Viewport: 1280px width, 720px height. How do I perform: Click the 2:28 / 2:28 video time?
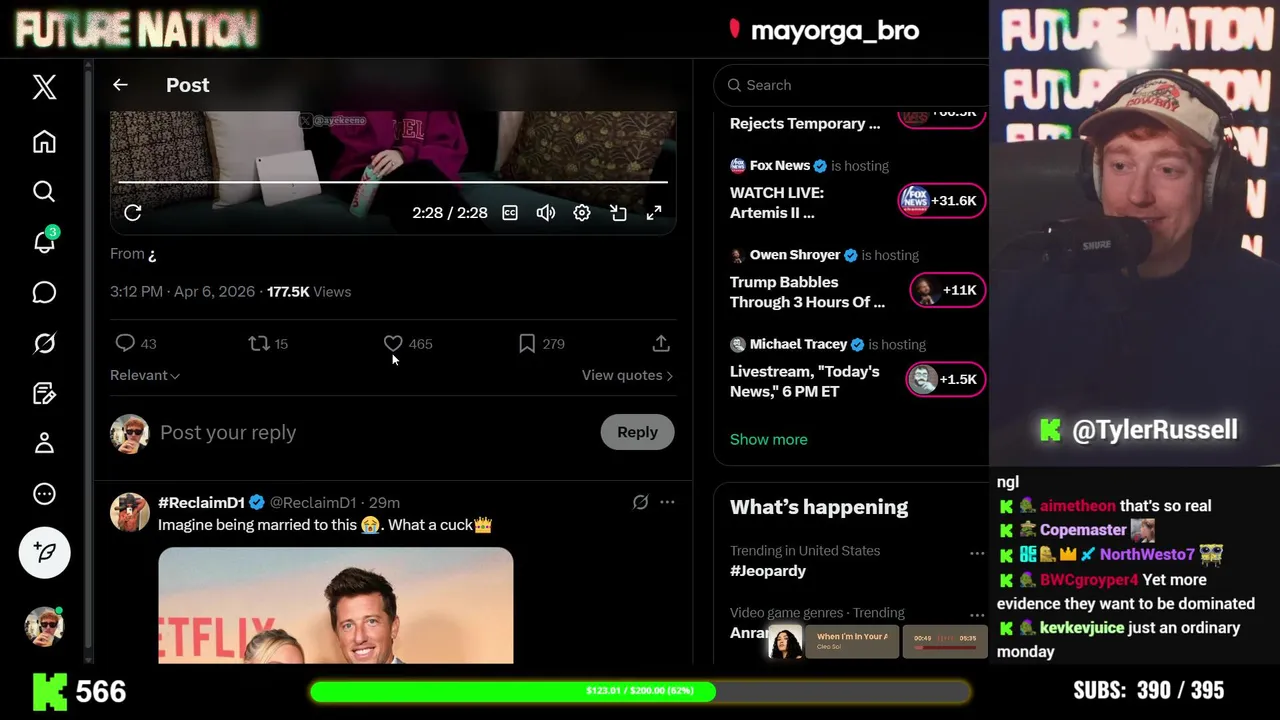click(450, 213)
